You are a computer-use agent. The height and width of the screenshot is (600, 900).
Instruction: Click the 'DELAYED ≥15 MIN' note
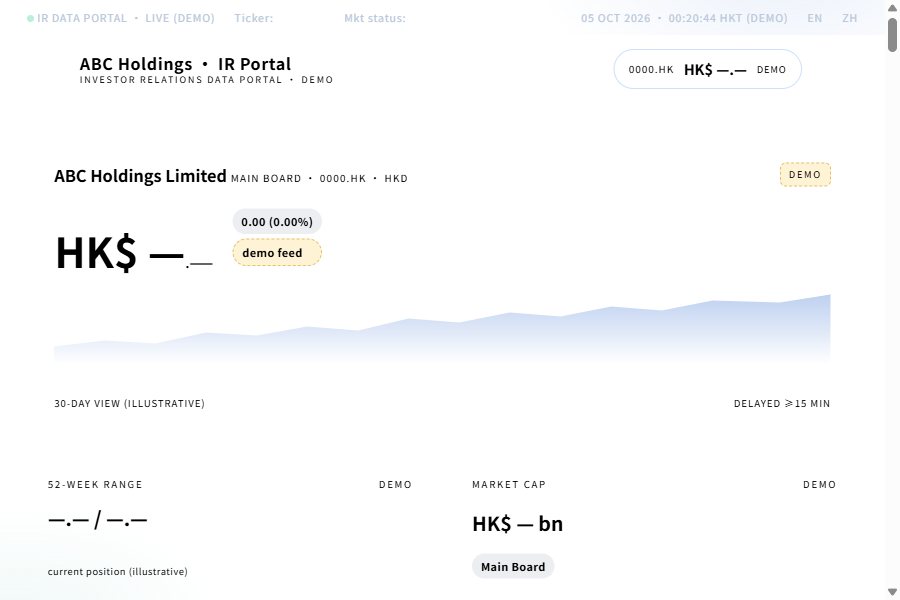[x=782, y=404]
